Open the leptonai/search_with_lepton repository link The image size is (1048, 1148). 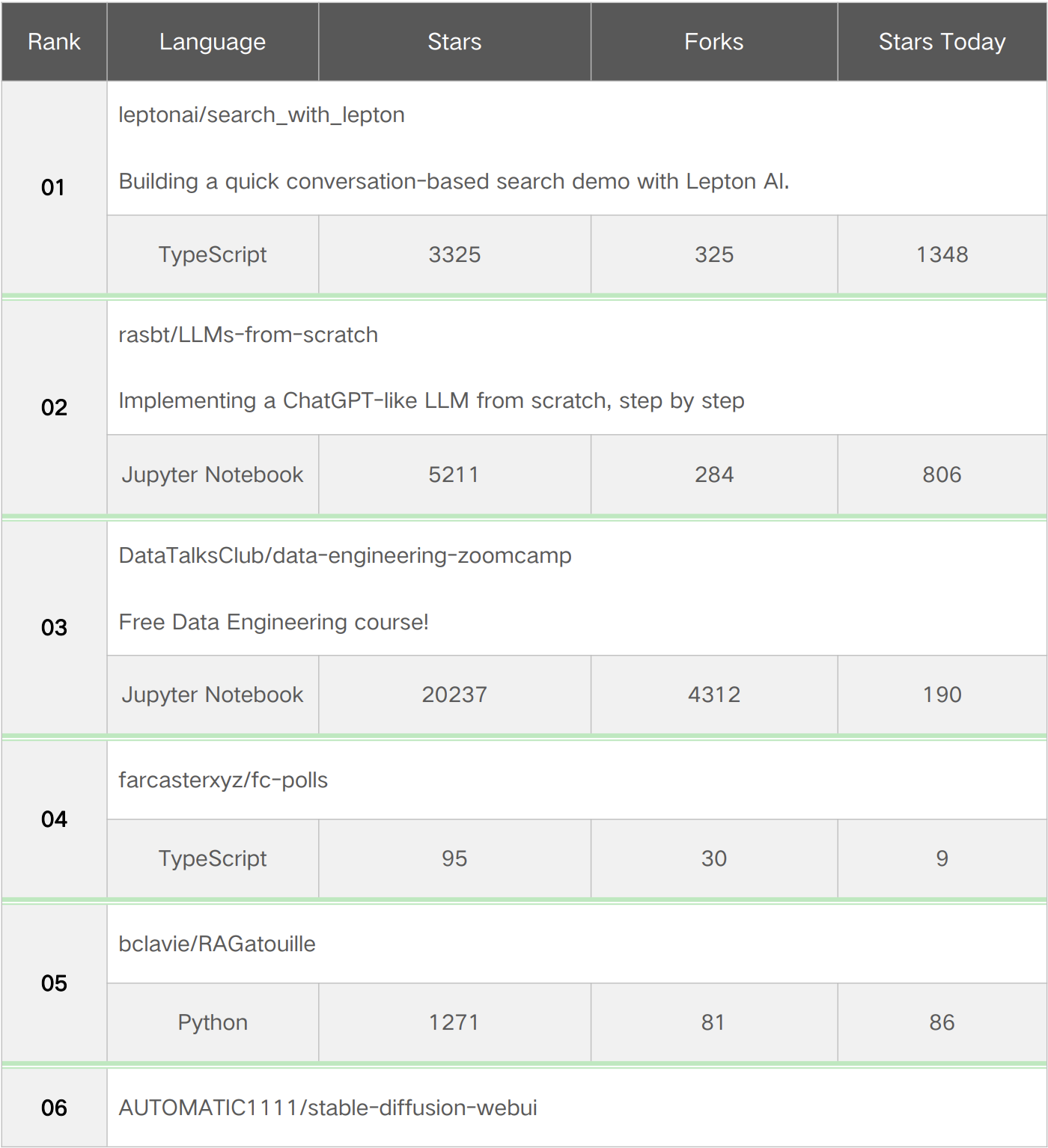[261, 115]
